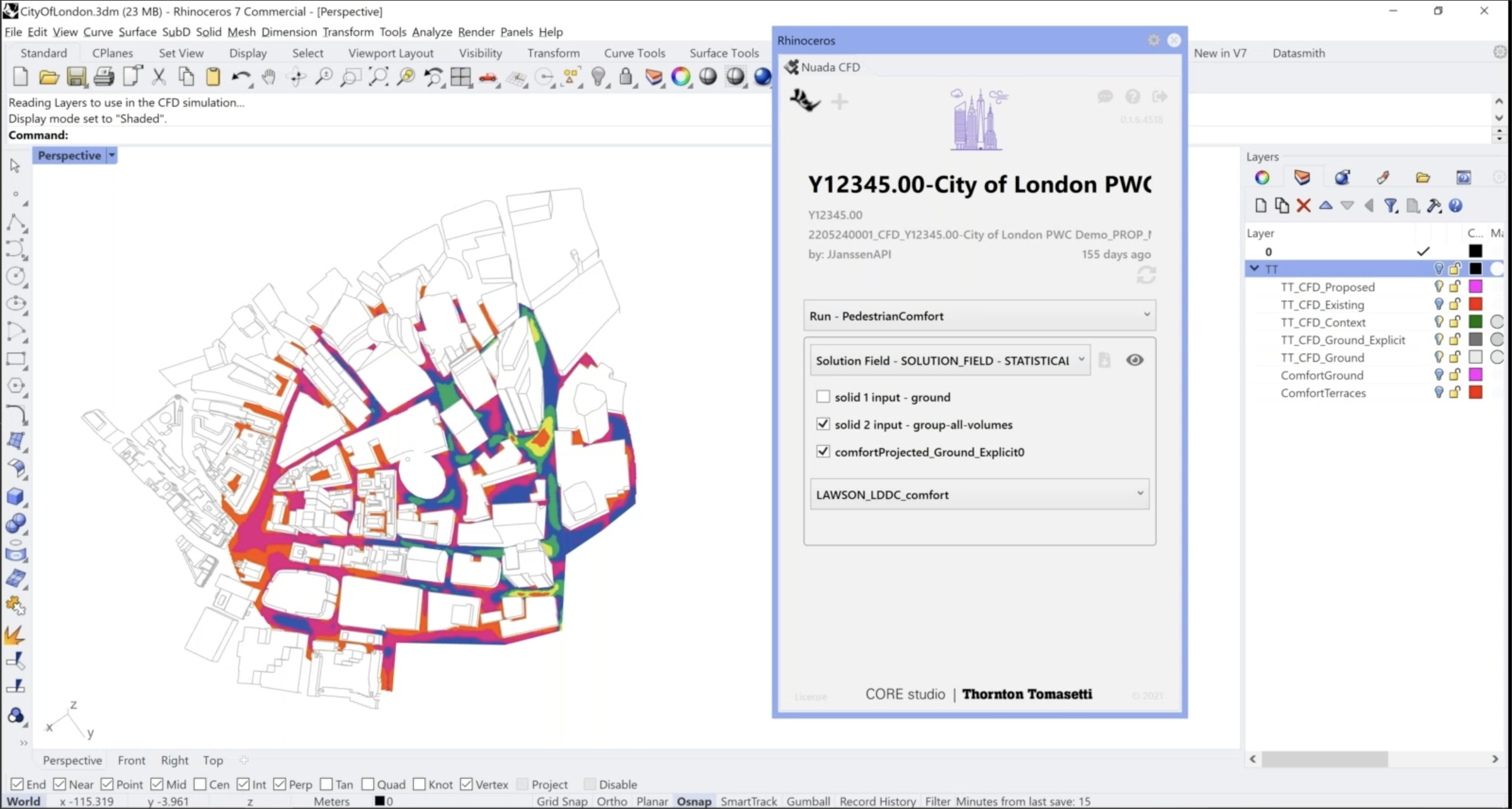Click the help question mark in the Nuada panel
Viewport: 1512px width, 809px height.
[1132, 96]
